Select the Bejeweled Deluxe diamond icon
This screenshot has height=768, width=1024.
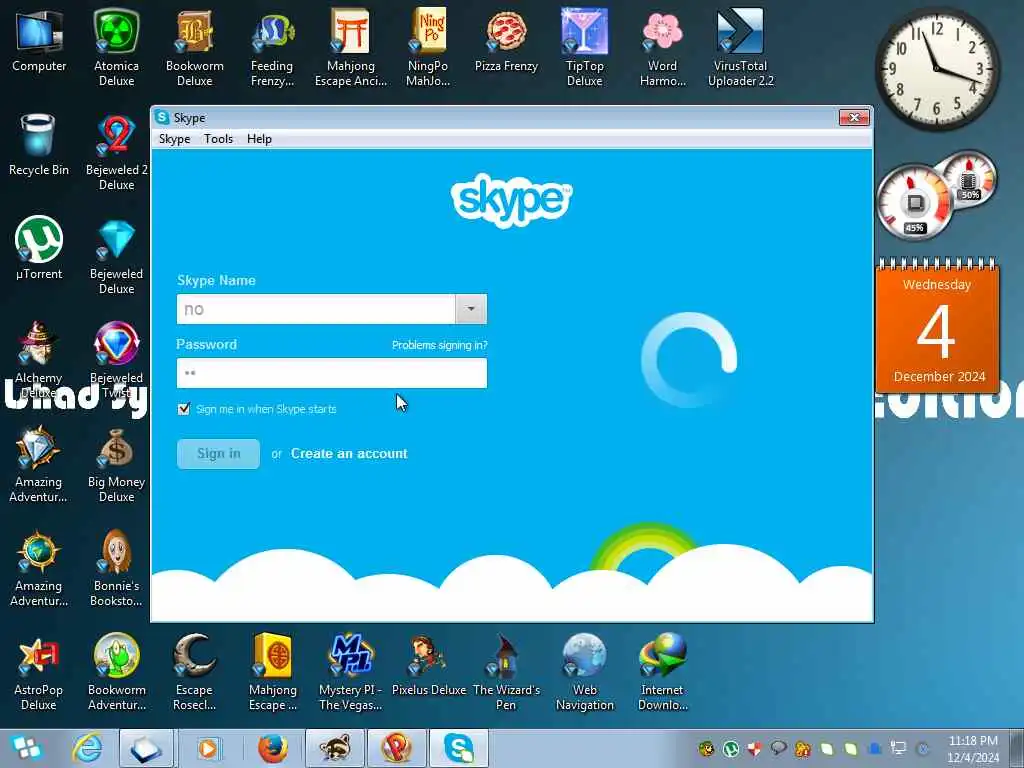(116, 256)
